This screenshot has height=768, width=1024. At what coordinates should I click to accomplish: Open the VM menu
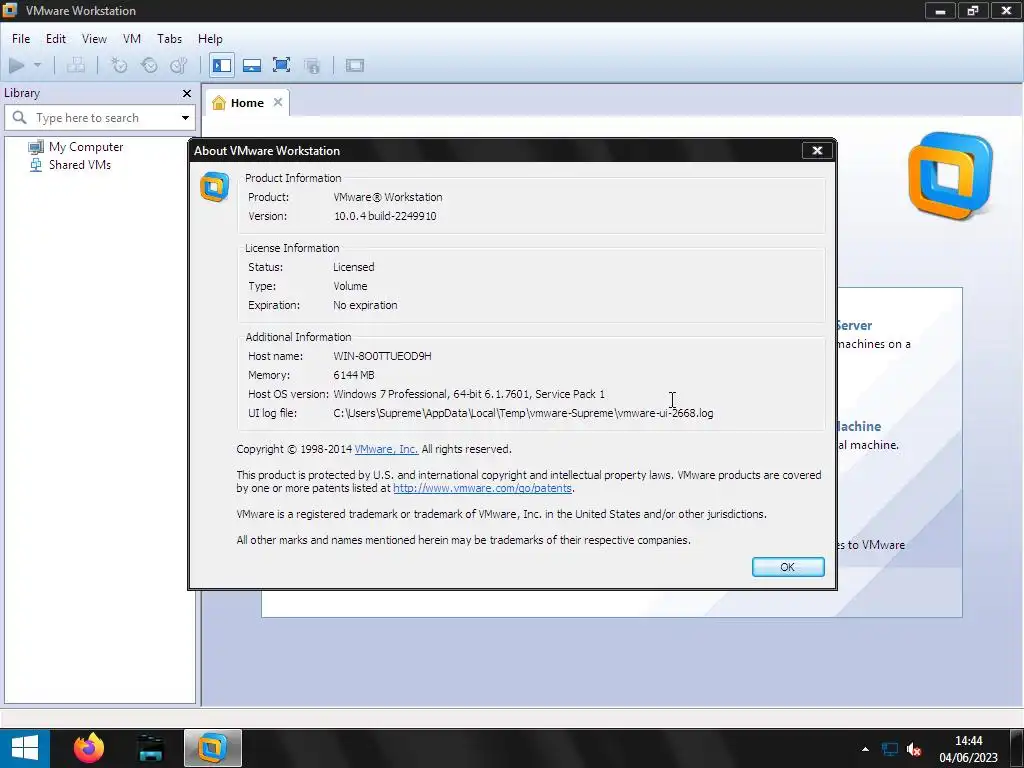132,39
